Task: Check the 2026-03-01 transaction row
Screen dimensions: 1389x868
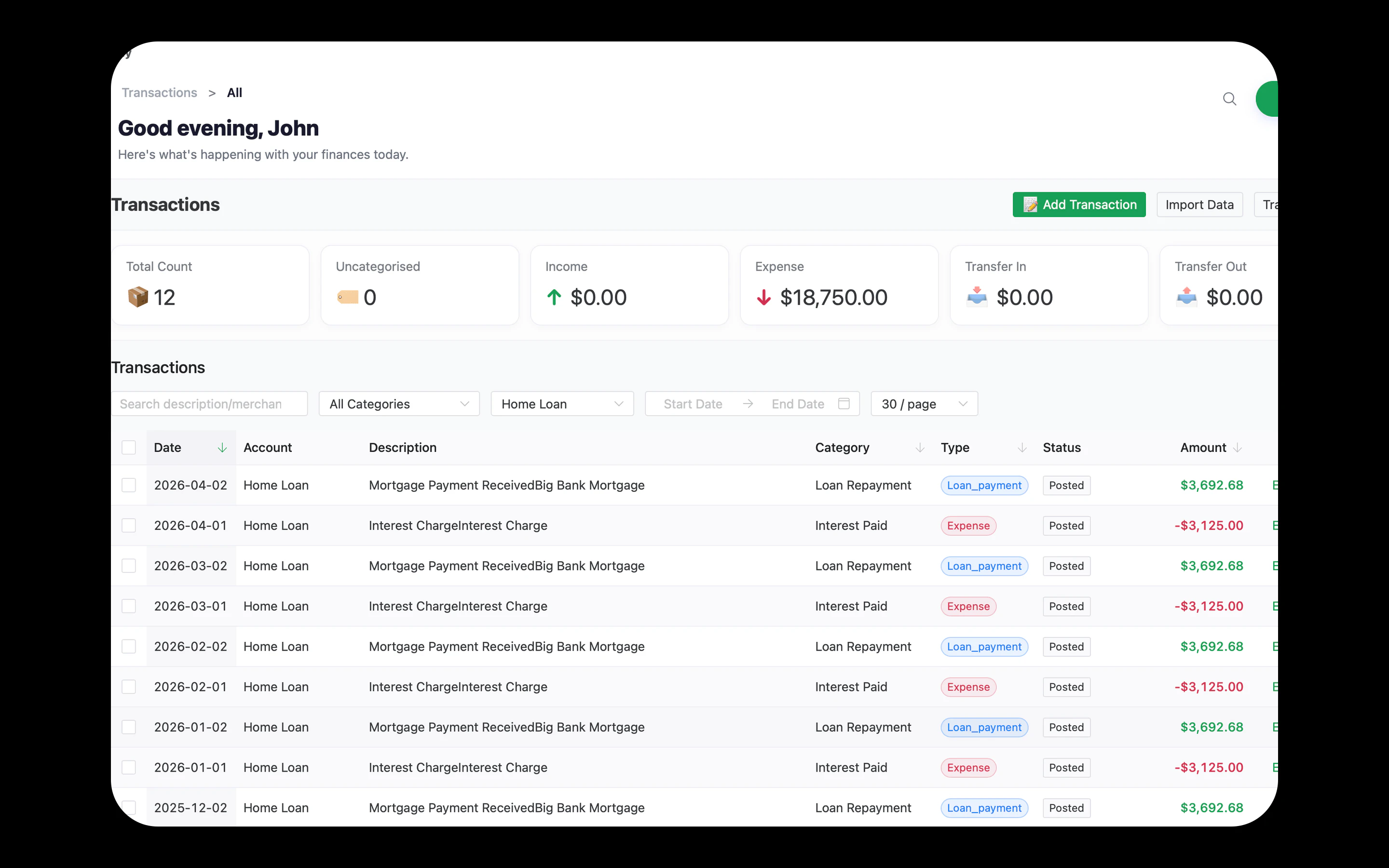Action: [129, 606]
